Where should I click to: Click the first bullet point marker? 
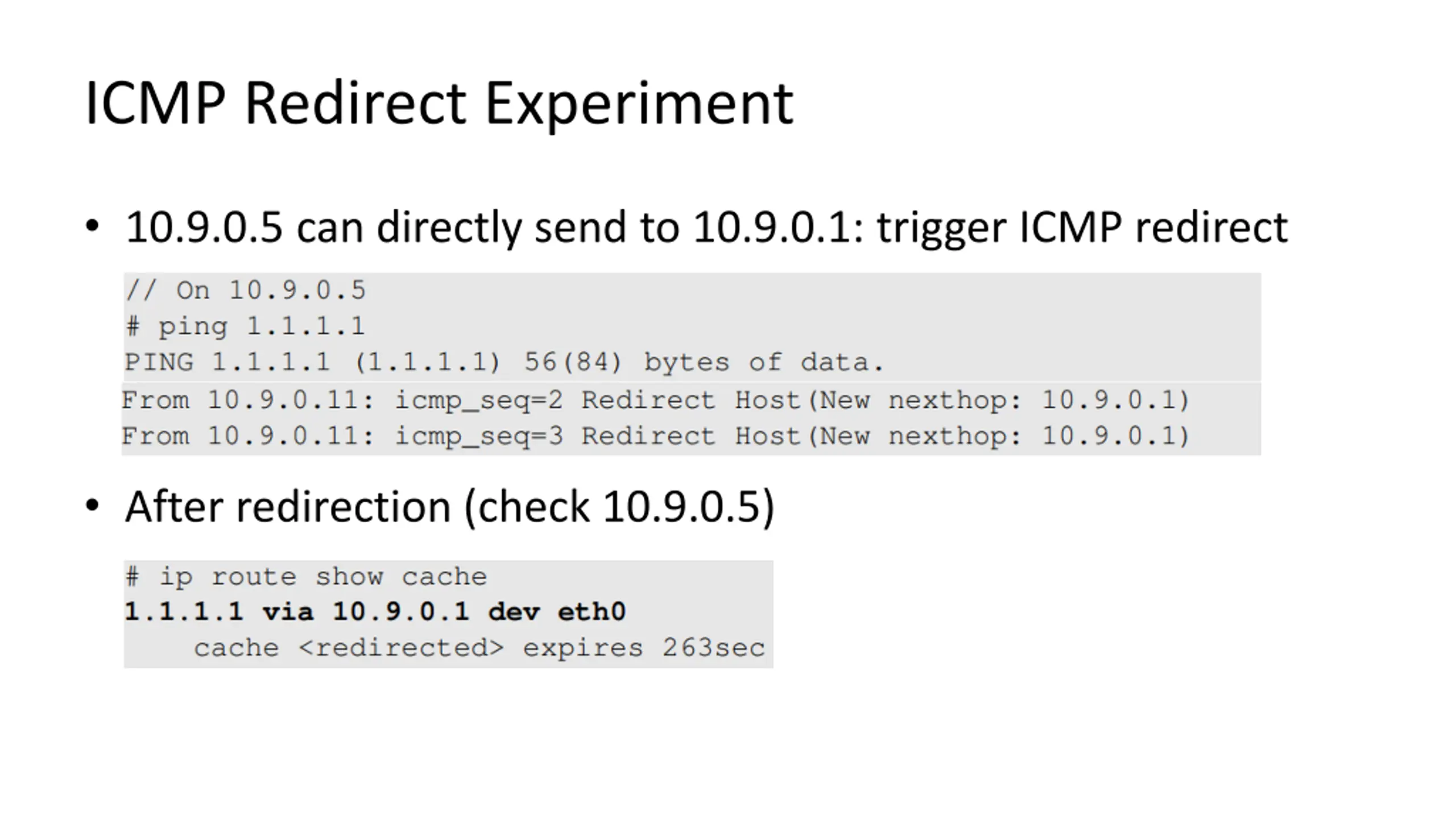coord(92,226)
